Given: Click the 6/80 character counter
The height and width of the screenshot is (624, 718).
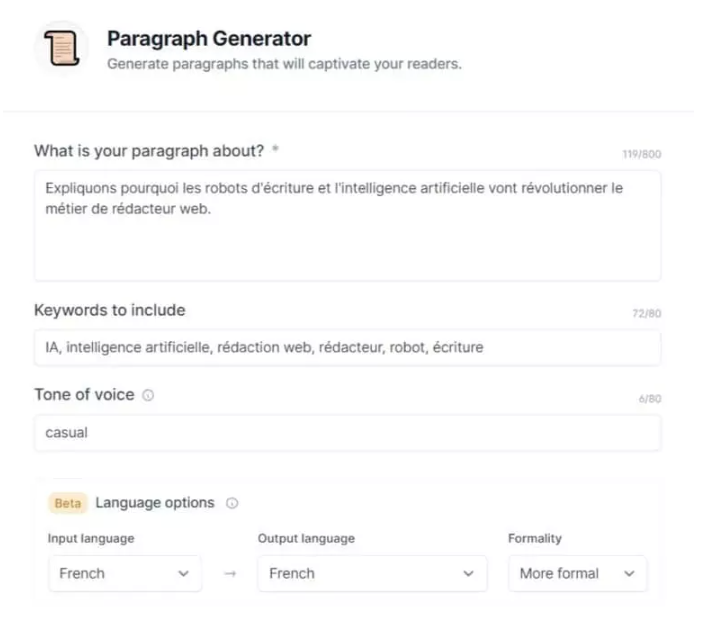Looking at the screenshot, I should 650,399.
